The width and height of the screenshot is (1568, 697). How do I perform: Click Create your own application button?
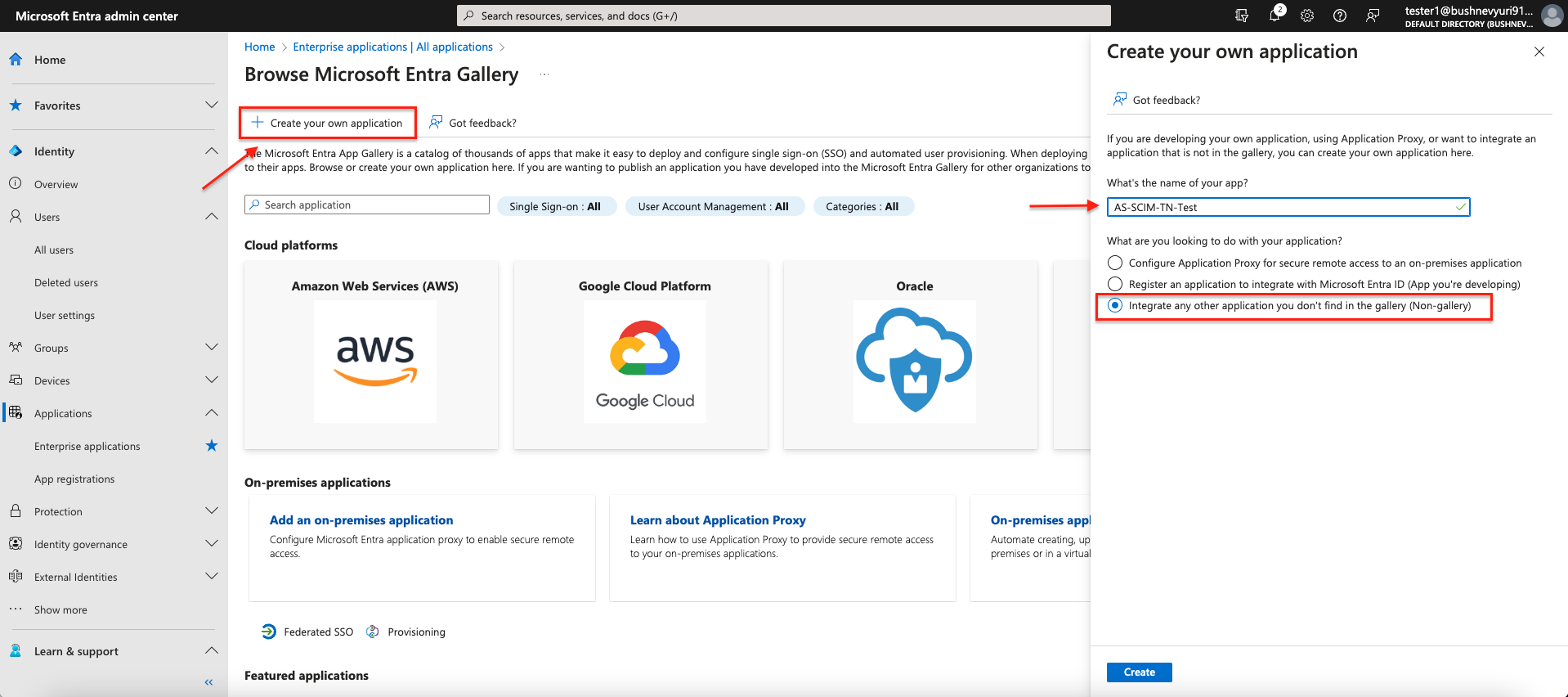(328, 123)
